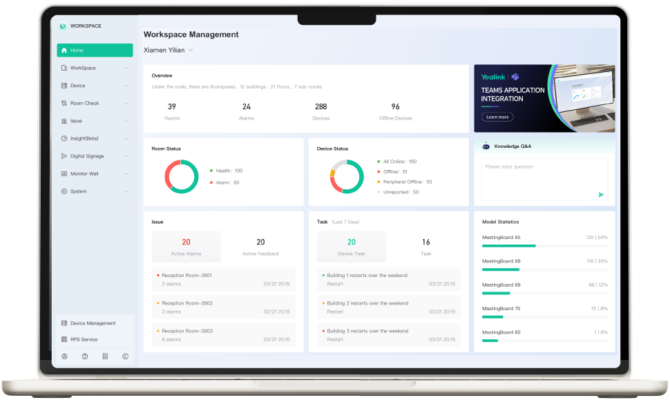This screenshot has height=400, width=670.
Task: Open Building 3 restarts over the weekend task
Action: 388,335
